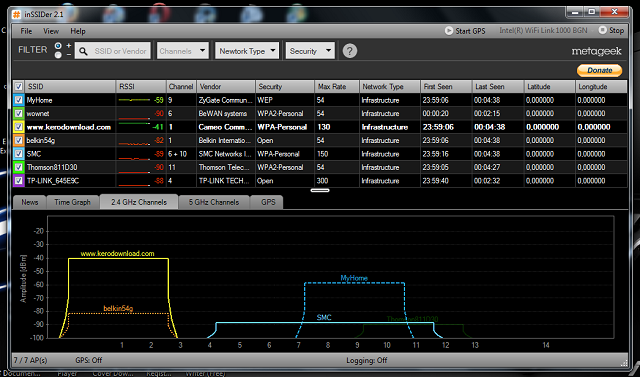This screenshot has height=377, width=640.
Task: Sort by SSID column header
Action: click(70, 86)
